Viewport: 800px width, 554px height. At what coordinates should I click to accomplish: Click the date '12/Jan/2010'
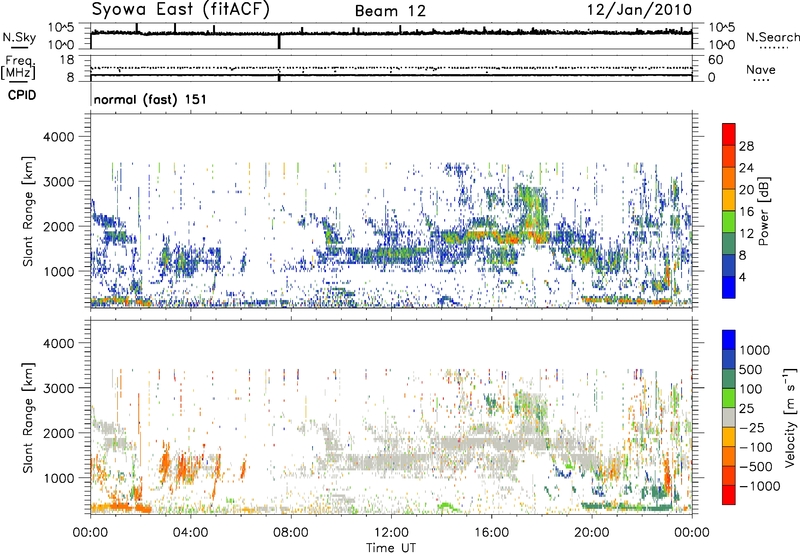pos(640,10)
